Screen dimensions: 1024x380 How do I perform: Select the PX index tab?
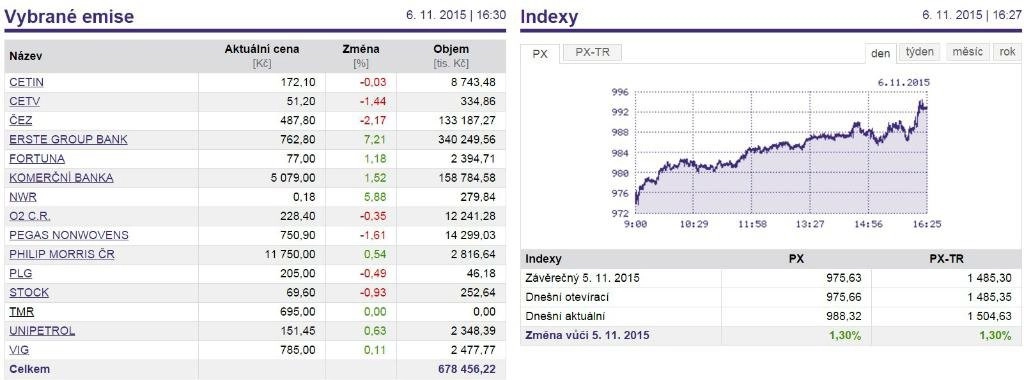point(540,54)
